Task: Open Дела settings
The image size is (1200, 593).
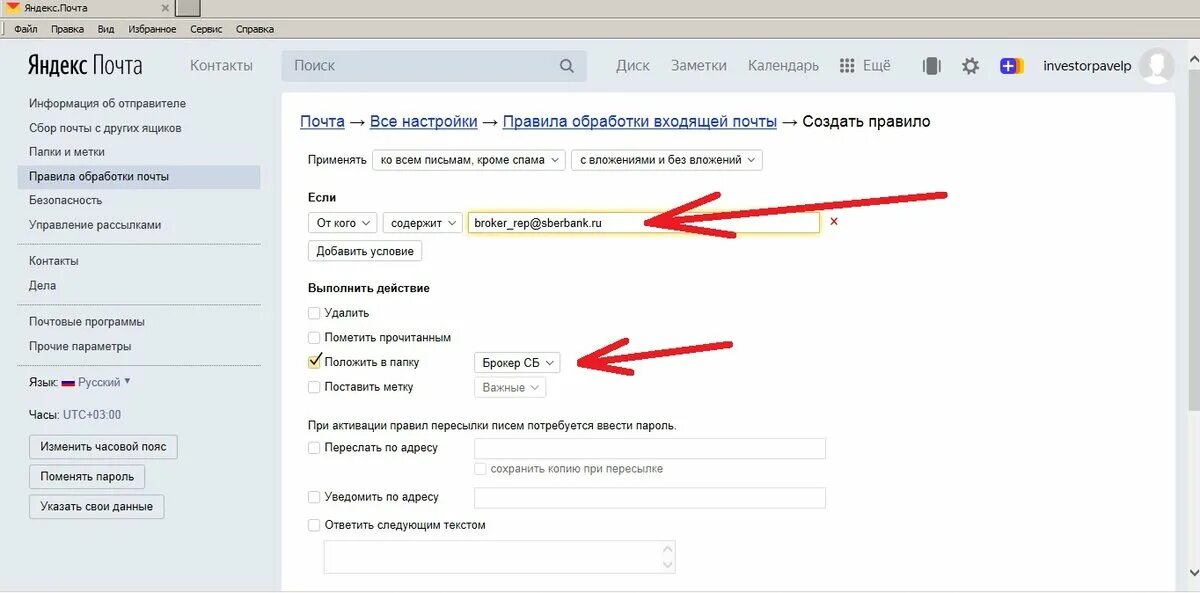Action: point(42,286)
